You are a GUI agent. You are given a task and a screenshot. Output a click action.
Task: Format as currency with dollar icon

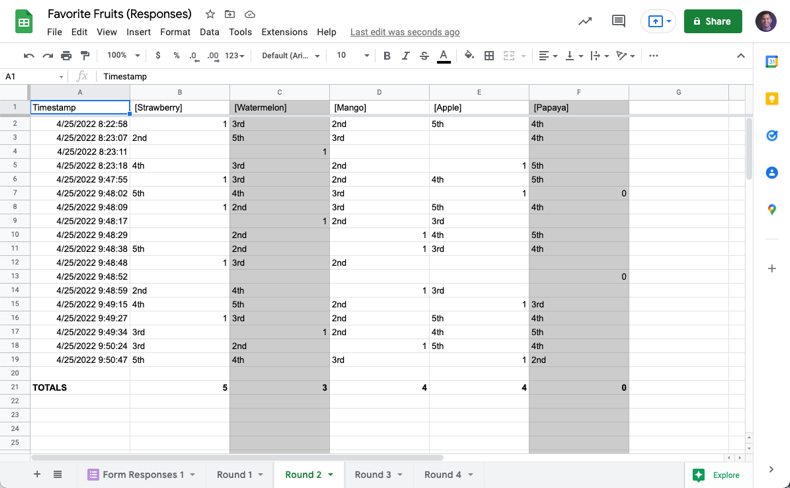click(158, 56)
